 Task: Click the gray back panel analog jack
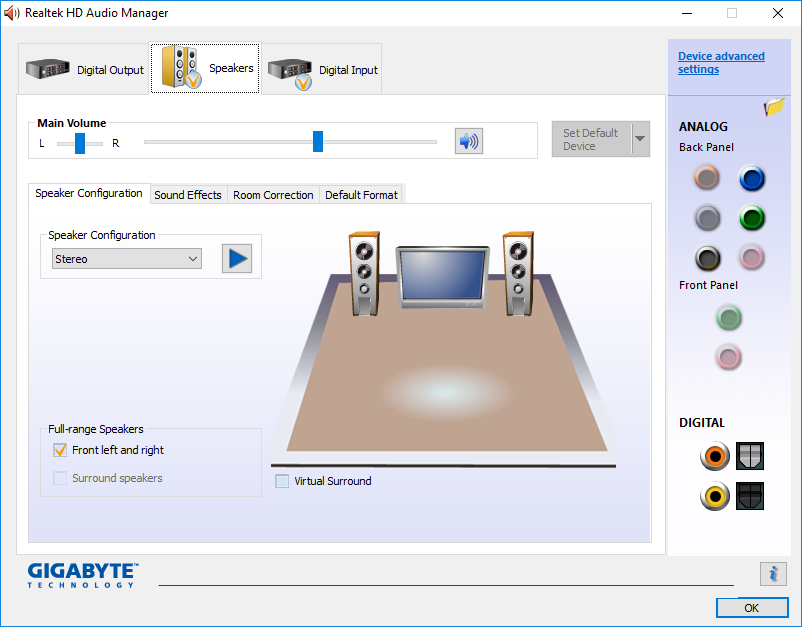[x=707, y=218]
